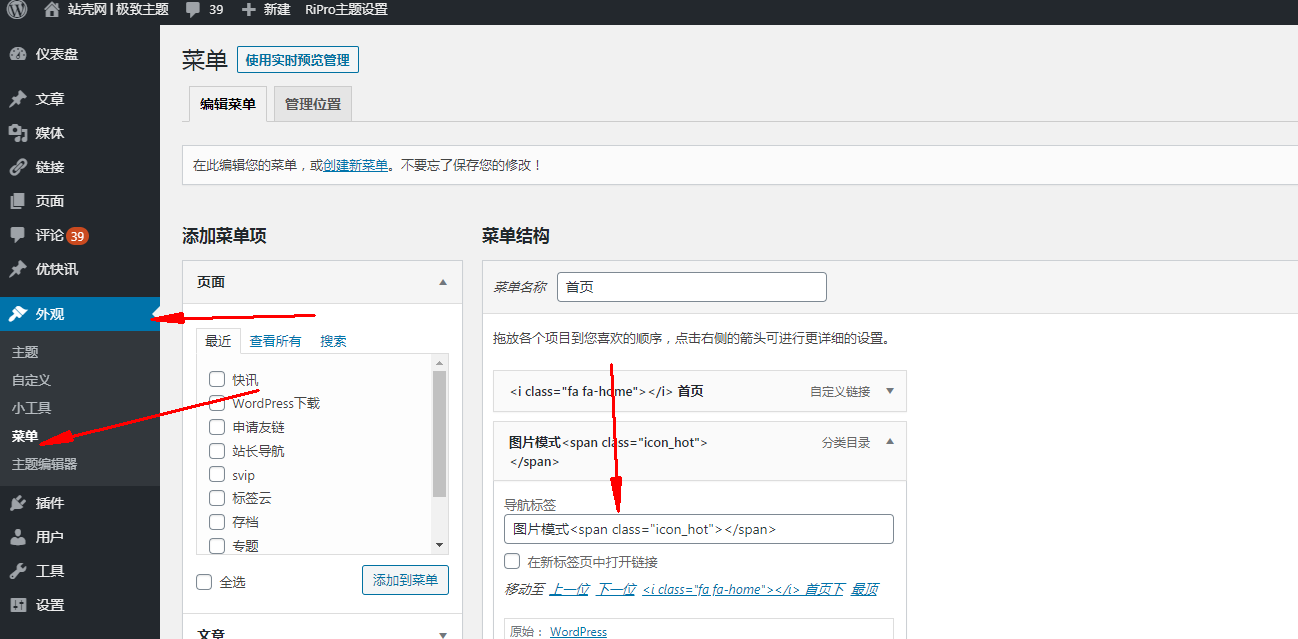Open the 设置 settings icon
Screen dimensions: 1298x639
click(x=18, y=605)
